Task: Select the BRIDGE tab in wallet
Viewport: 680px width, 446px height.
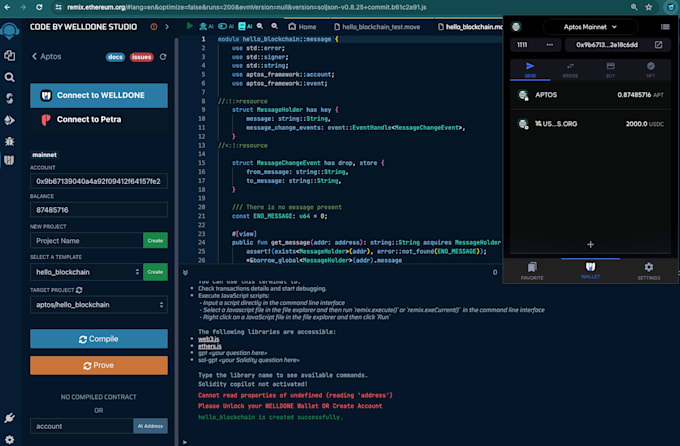Action: 570,69
